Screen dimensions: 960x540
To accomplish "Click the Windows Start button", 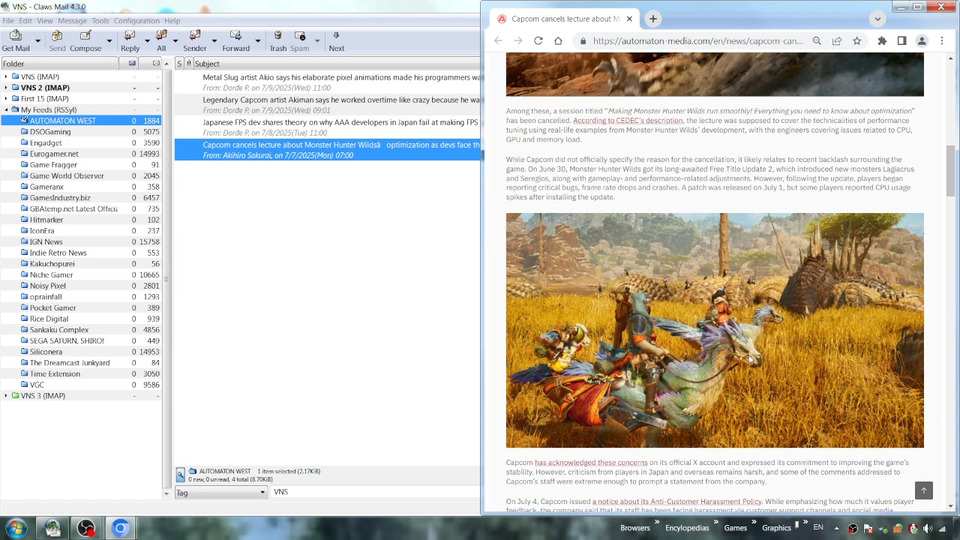I will [16, 528].
